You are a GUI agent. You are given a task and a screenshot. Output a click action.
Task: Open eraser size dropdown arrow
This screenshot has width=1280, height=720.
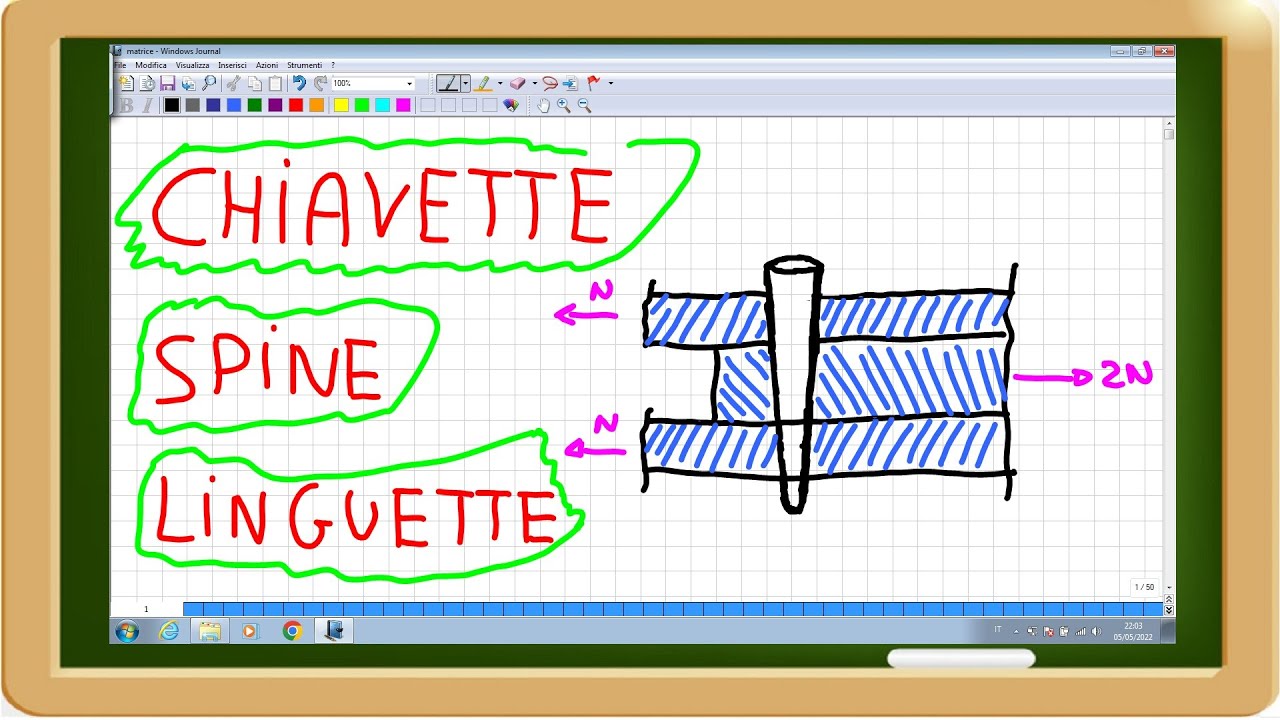pos(535,83)
